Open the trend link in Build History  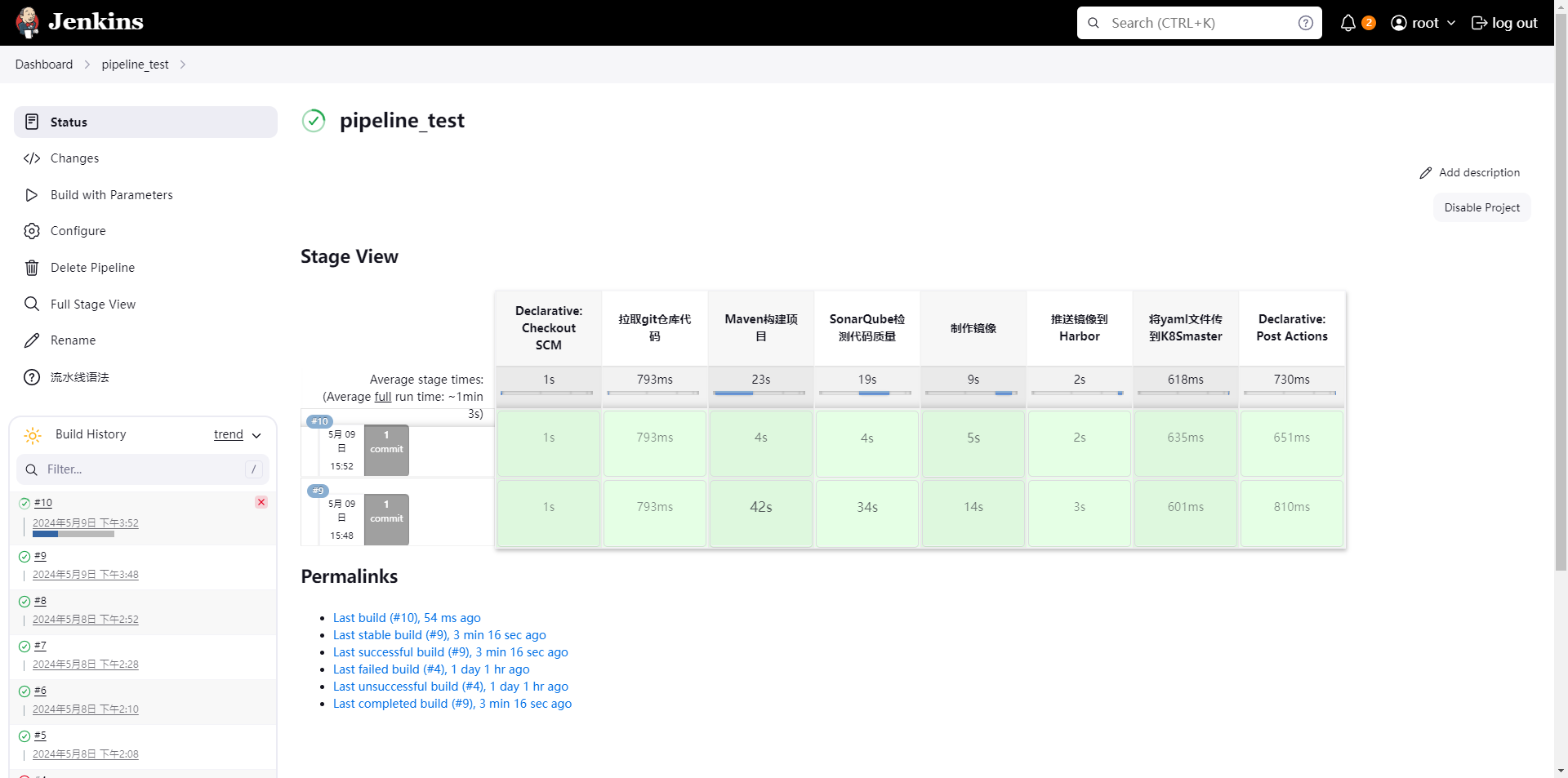click(x=229, y=434)
